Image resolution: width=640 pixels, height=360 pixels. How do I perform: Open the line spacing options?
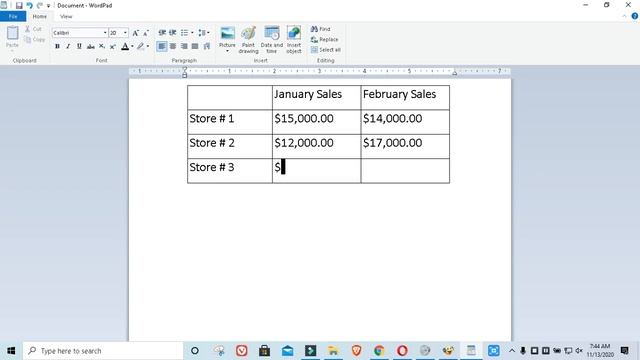click(x=203, y=33)
